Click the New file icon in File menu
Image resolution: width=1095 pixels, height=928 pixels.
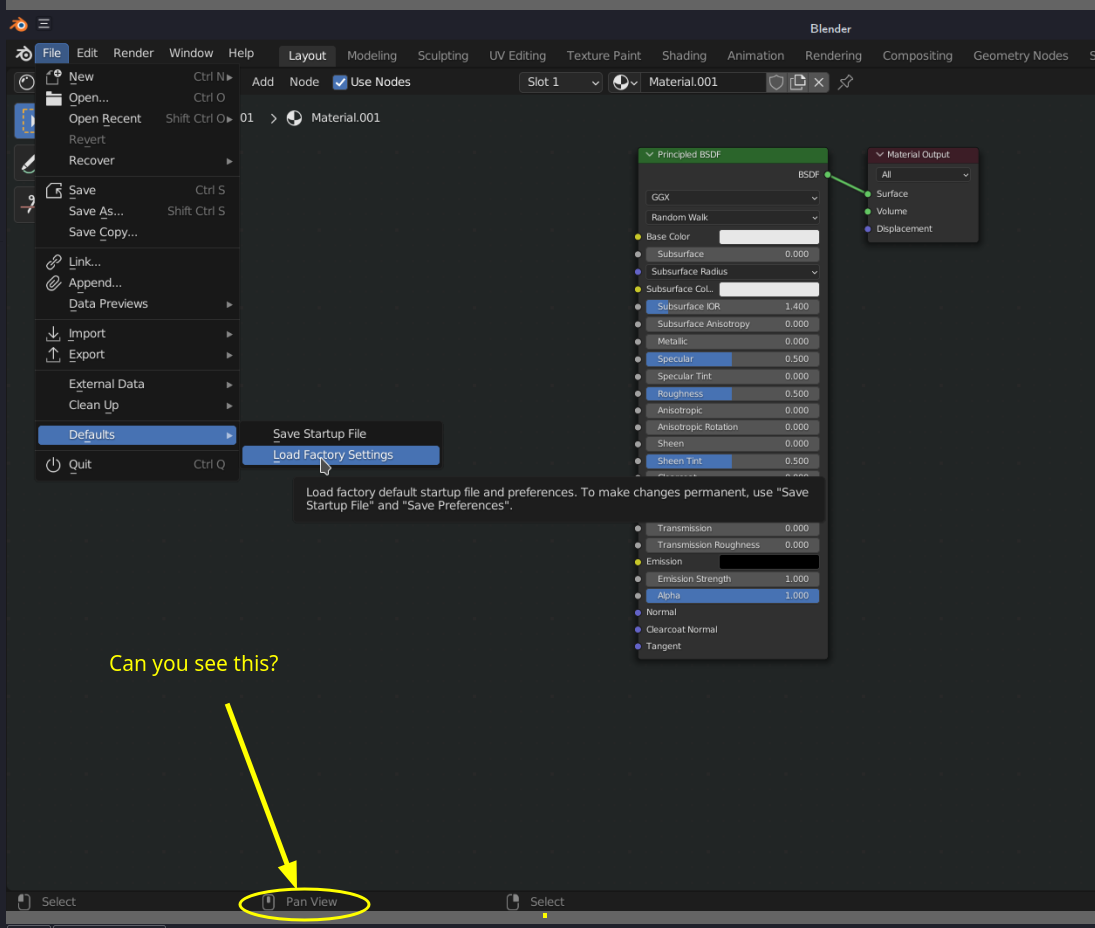(54, 77)
